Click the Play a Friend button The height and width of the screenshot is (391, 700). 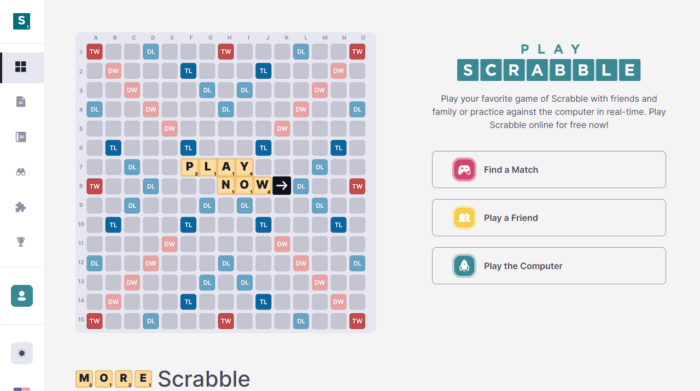click(549, 218)
